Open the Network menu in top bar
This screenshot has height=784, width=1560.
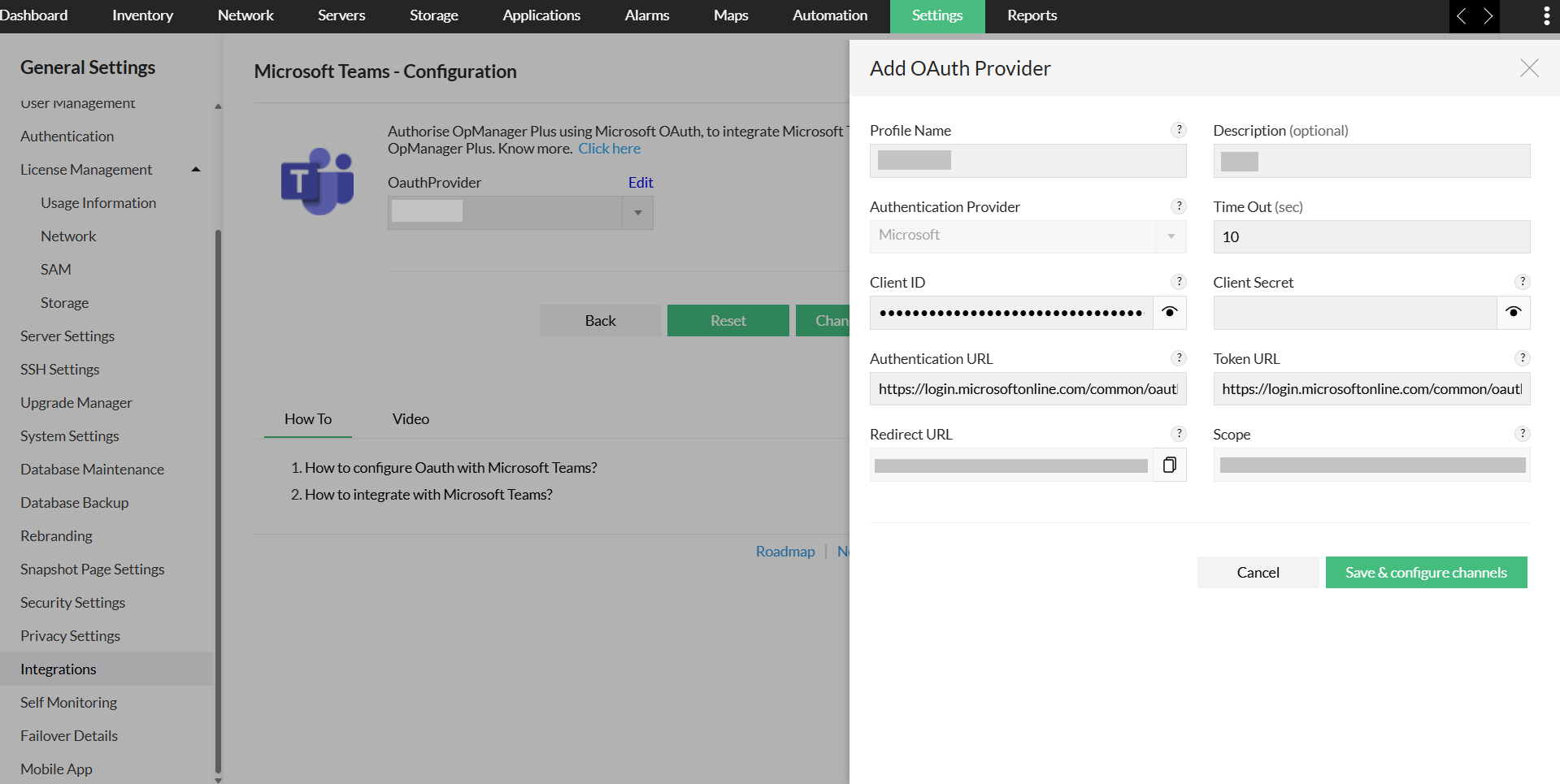tap(246, 15)
